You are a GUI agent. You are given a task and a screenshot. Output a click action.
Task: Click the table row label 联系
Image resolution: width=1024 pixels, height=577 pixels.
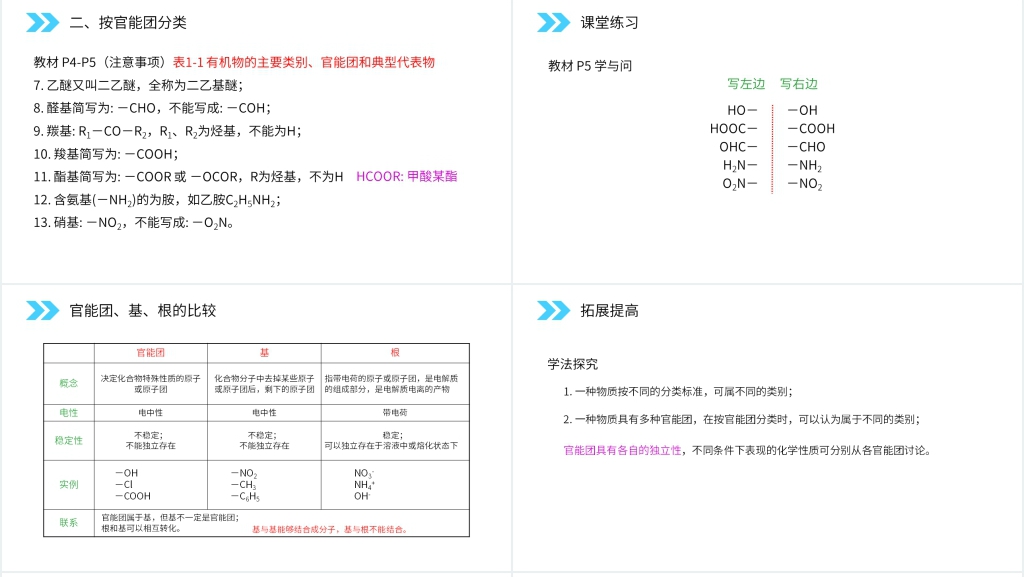(x=69, y=522)
